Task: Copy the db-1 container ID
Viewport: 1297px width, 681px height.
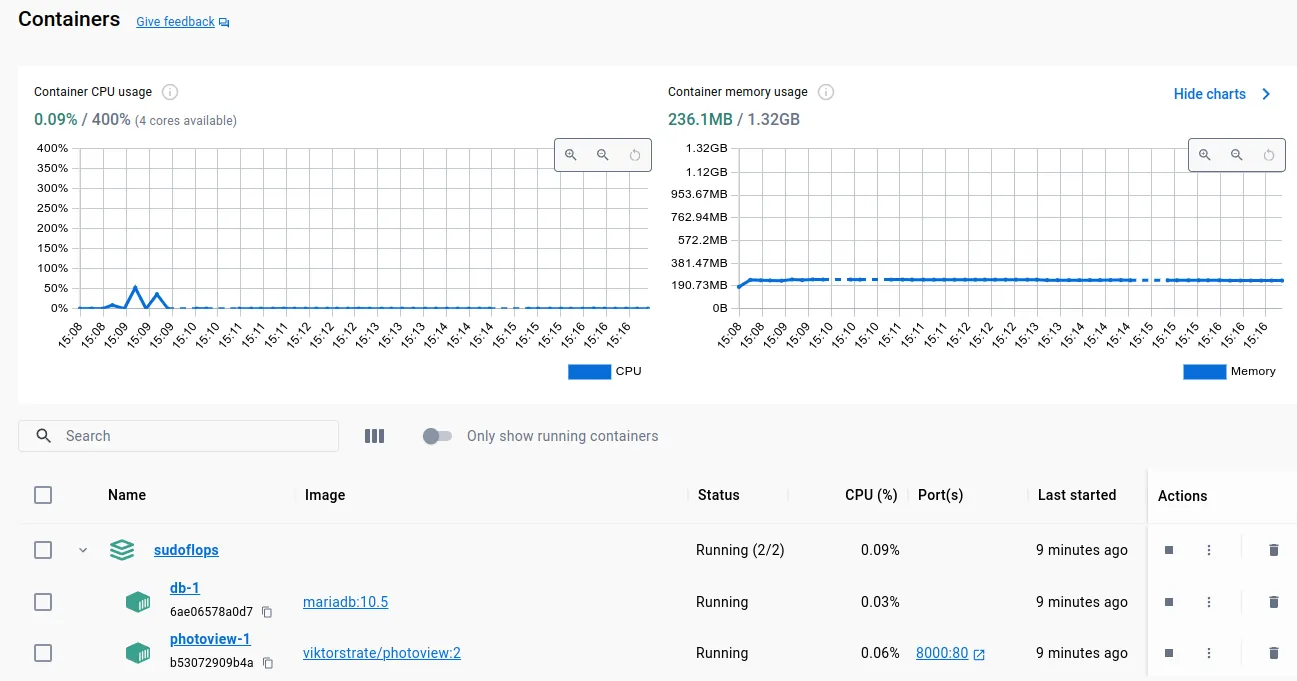Action: coord(267,612)
